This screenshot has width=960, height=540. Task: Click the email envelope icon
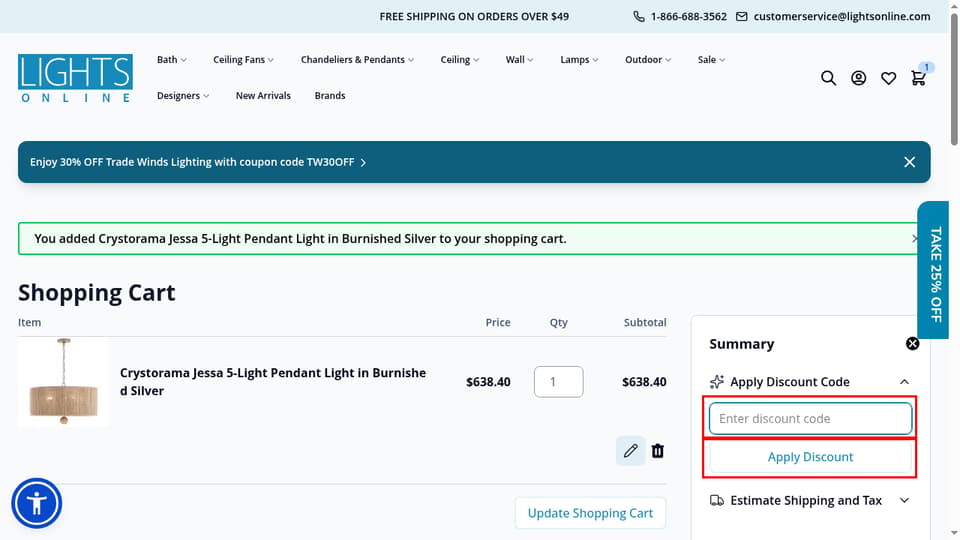click(741, 17)
